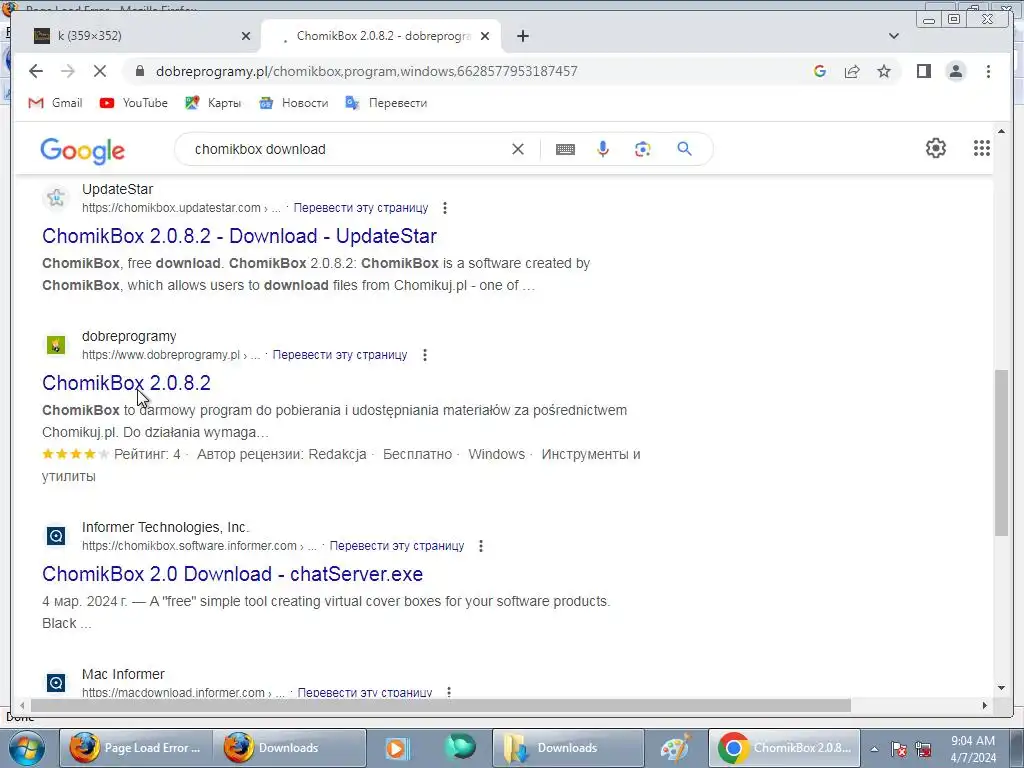Open the Google apps grid
The height and width of the screenshot is (768, 1024).
pos(982,148)
